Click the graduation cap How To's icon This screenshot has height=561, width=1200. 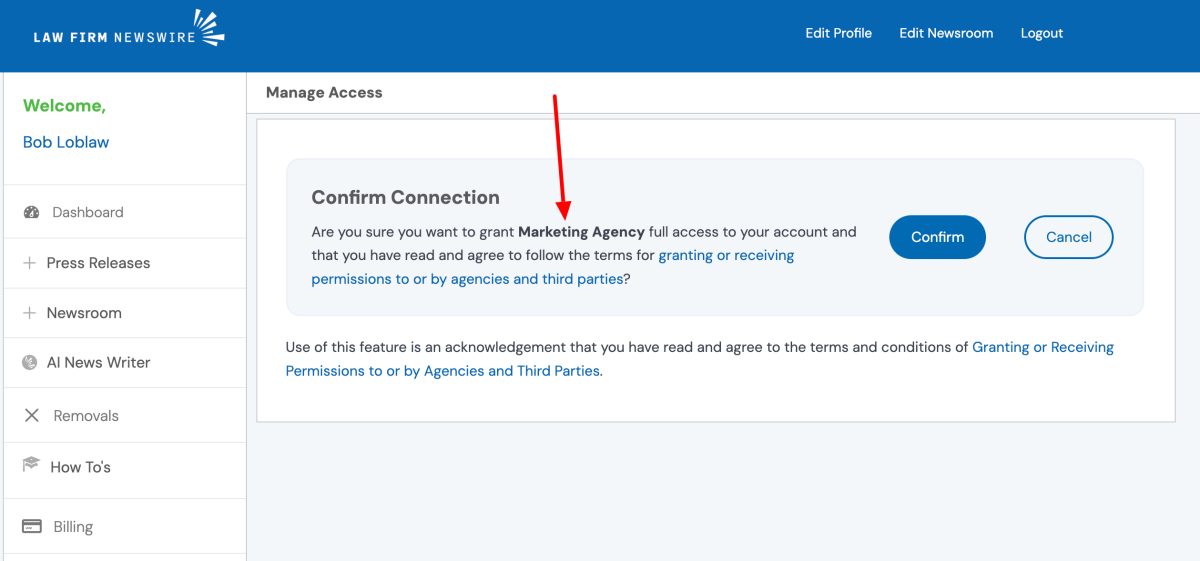(31, 466)
